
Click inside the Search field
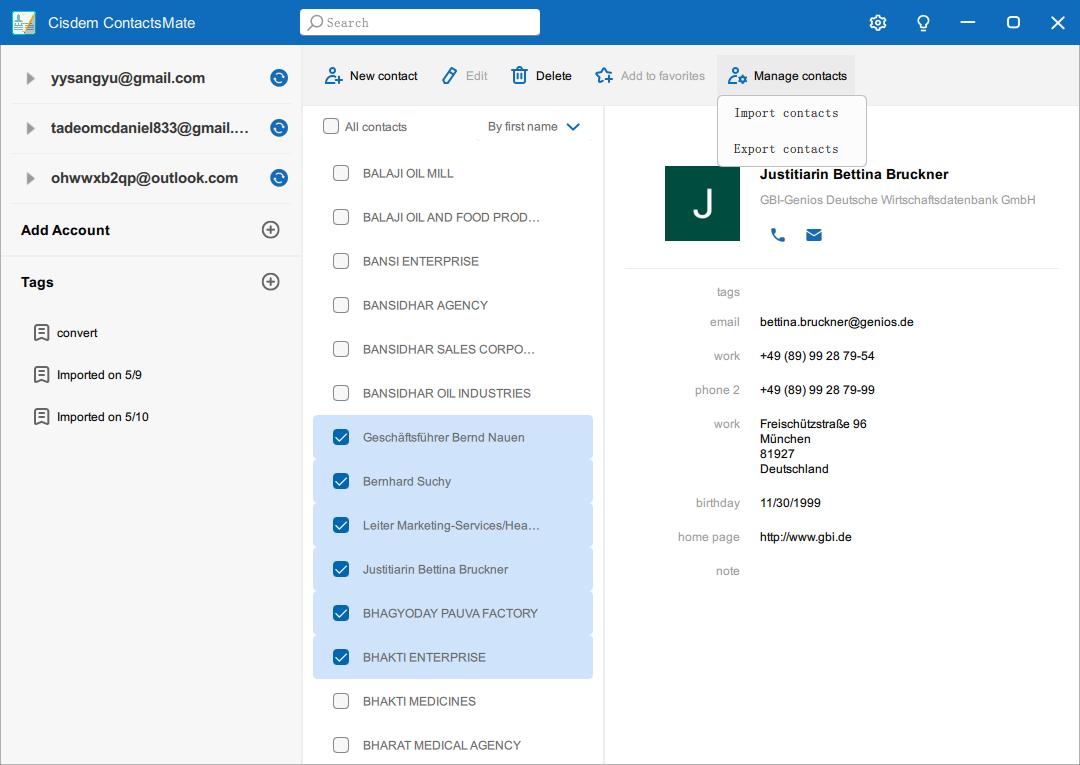(x=420, y=22)
